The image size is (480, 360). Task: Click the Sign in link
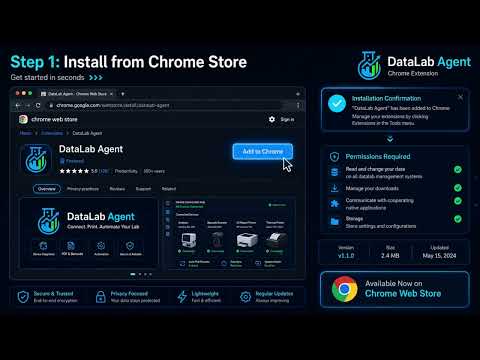click(287, 119)
